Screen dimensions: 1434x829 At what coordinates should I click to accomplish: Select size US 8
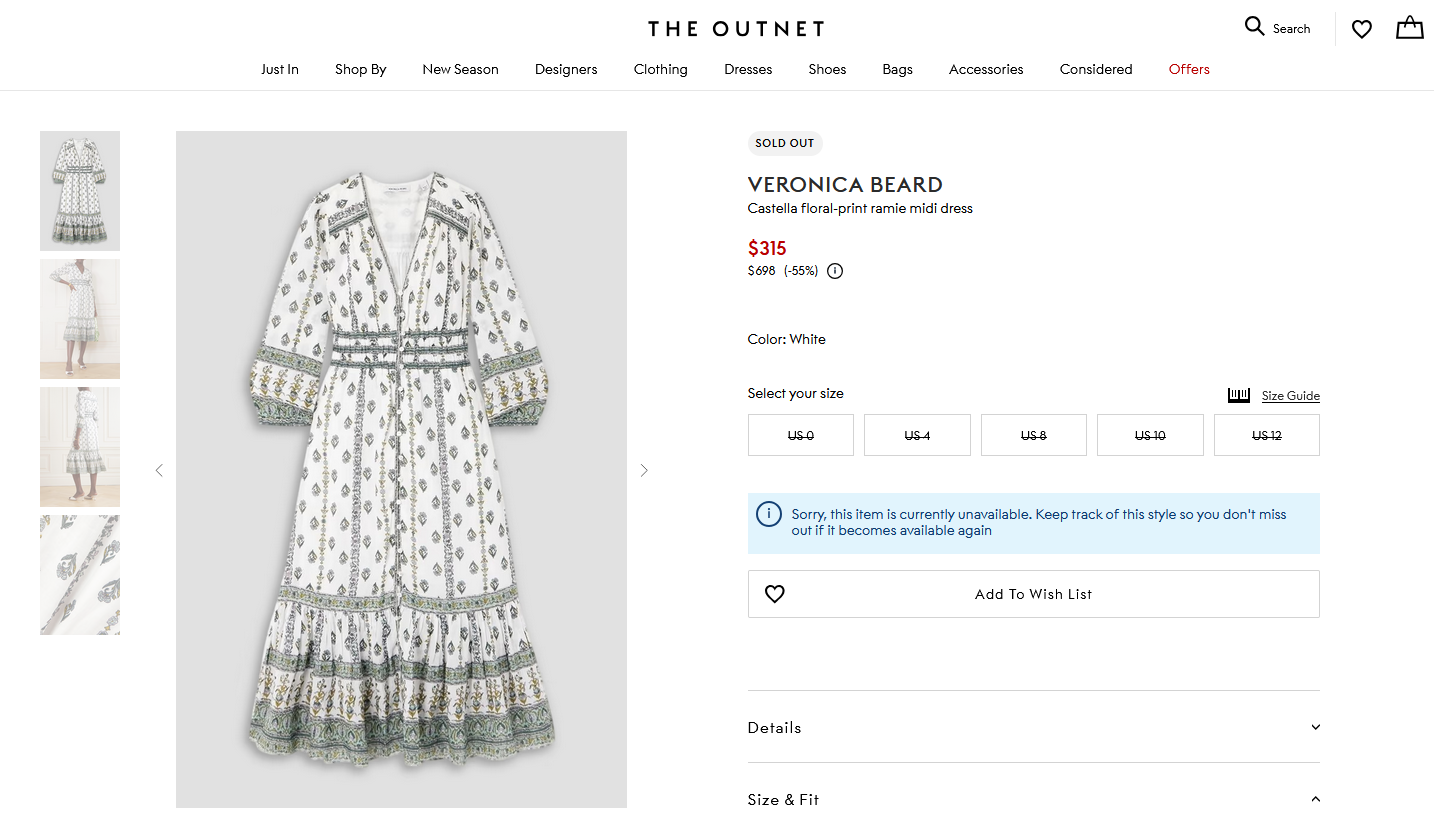pos(1033,435)
